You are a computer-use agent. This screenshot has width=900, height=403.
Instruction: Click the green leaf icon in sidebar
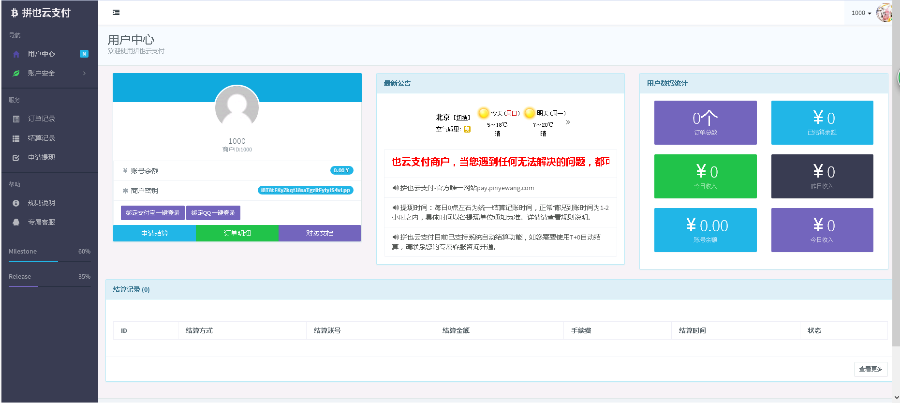pos(16,73)
